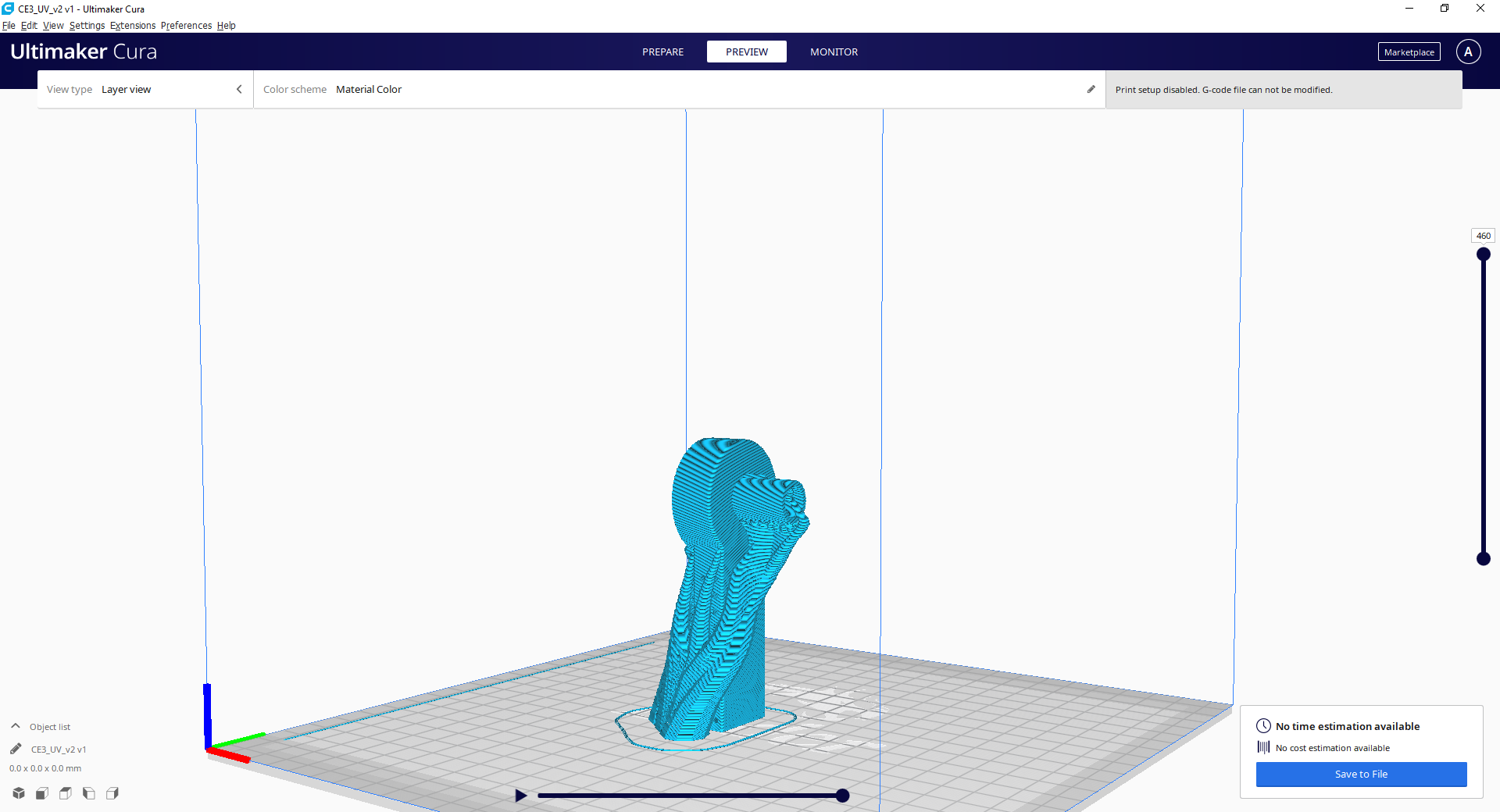
Task: Open the Preferences menu
Action: tap(186, 26)
